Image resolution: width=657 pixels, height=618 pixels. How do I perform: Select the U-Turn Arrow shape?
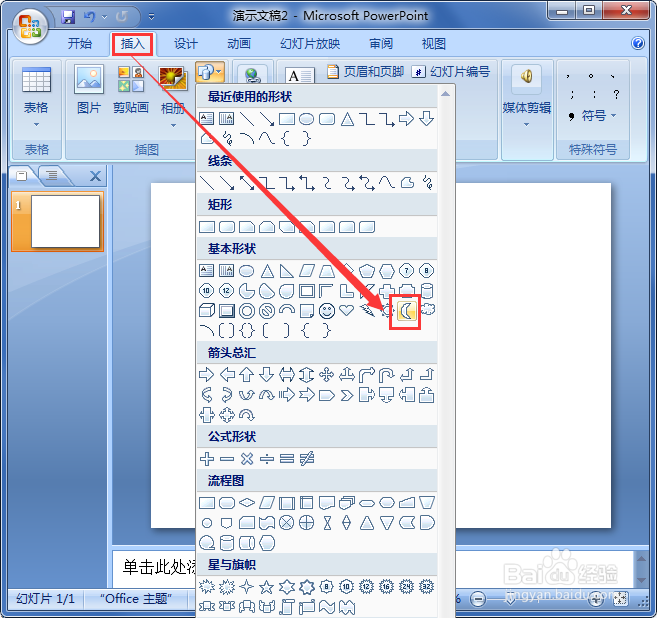(x=387, y=375)
